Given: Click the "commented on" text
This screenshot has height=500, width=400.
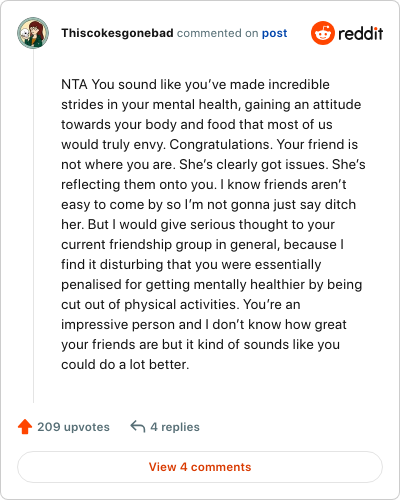Looking at the screenshot, I should 217,33.
